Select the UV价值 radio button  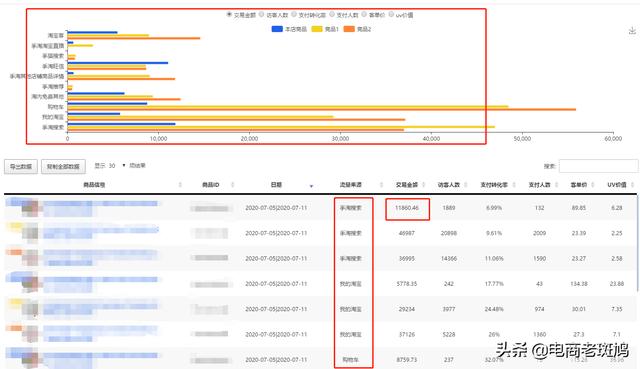[391, 14]
